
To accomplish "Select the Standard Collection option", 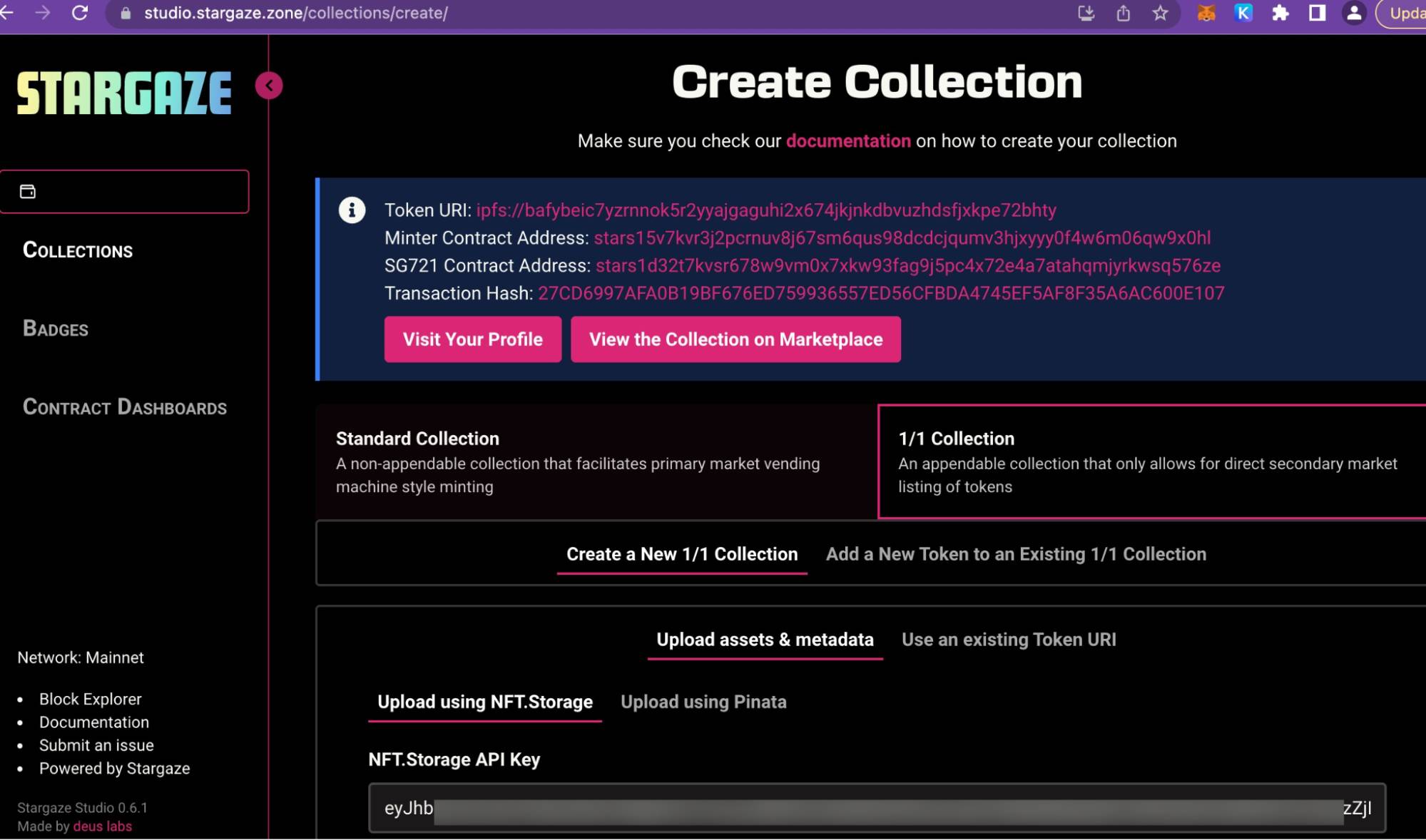I will point(596,461).
